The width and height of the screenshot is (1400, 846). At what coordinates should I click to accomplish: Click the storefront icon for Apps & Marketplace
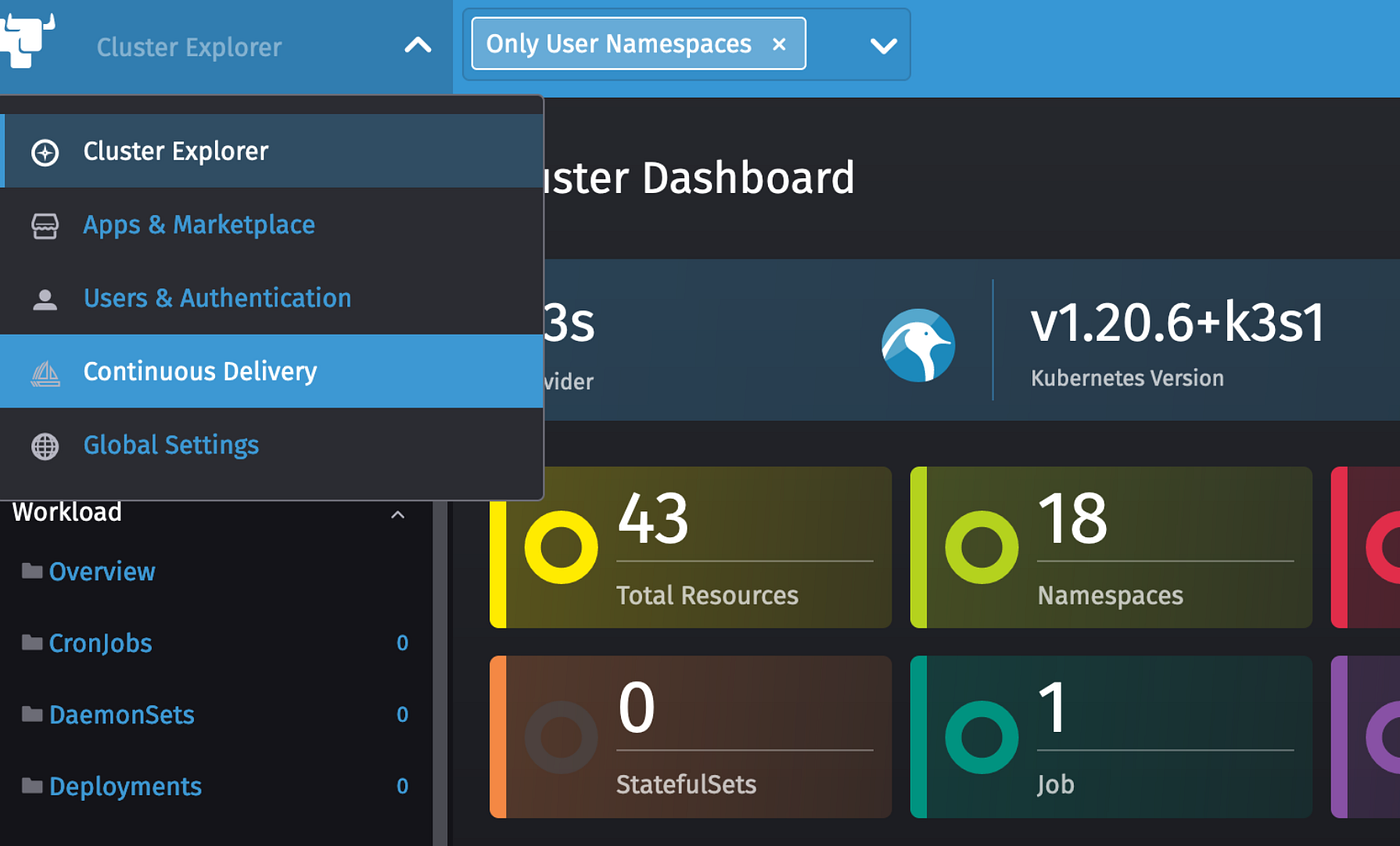click(x=45, y=226)
